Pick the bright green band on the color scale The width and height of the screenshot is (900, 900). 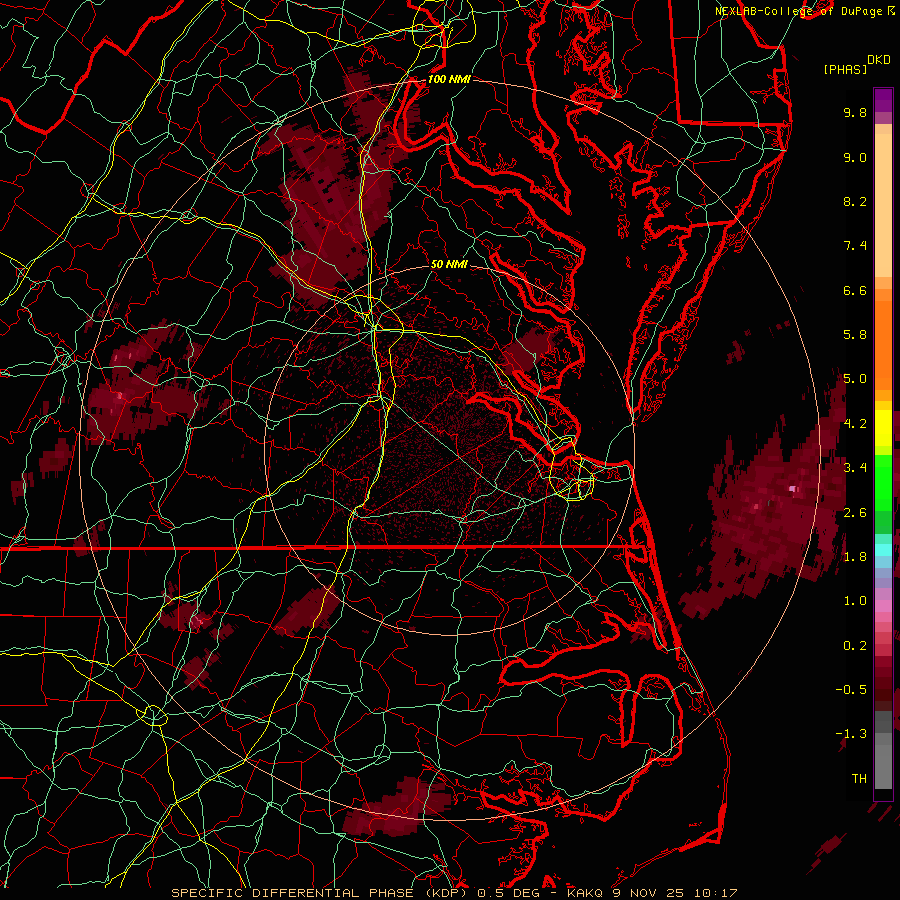883,482
